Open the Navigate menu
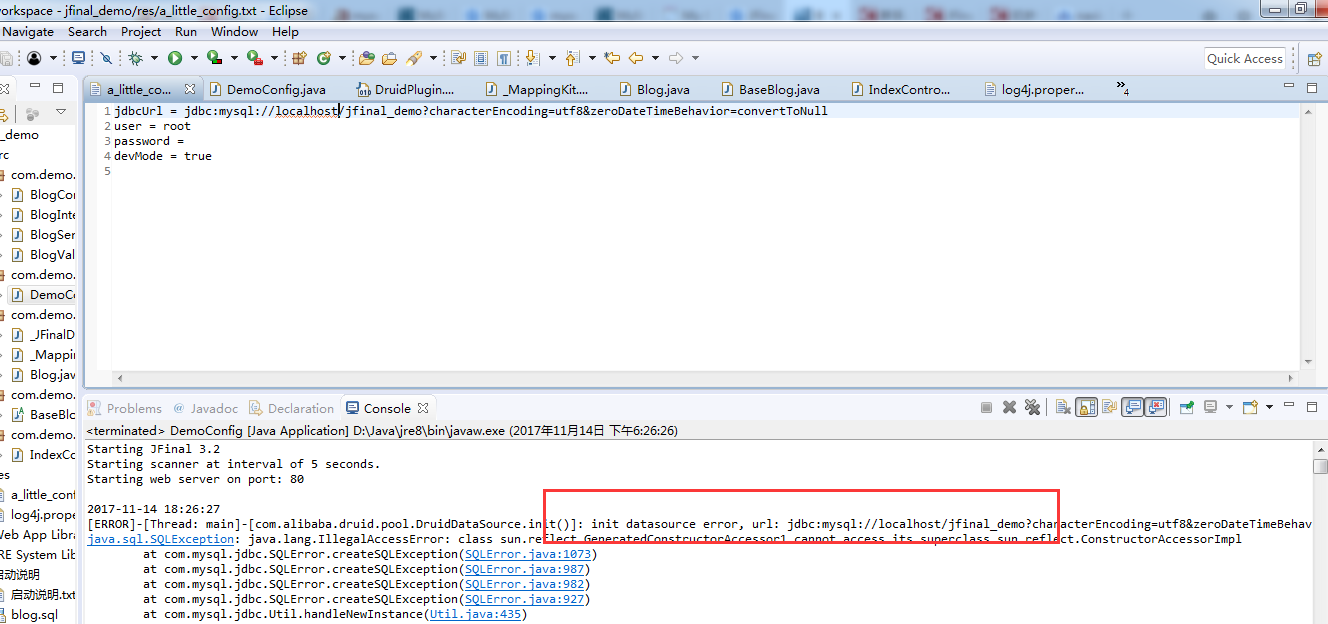1328x624 pixels. 28,32
